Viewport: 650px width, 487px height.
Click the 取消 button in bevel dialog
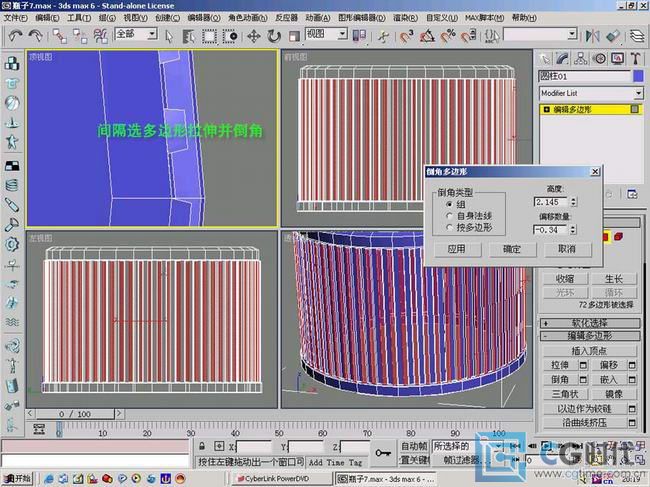pos(567,249)
